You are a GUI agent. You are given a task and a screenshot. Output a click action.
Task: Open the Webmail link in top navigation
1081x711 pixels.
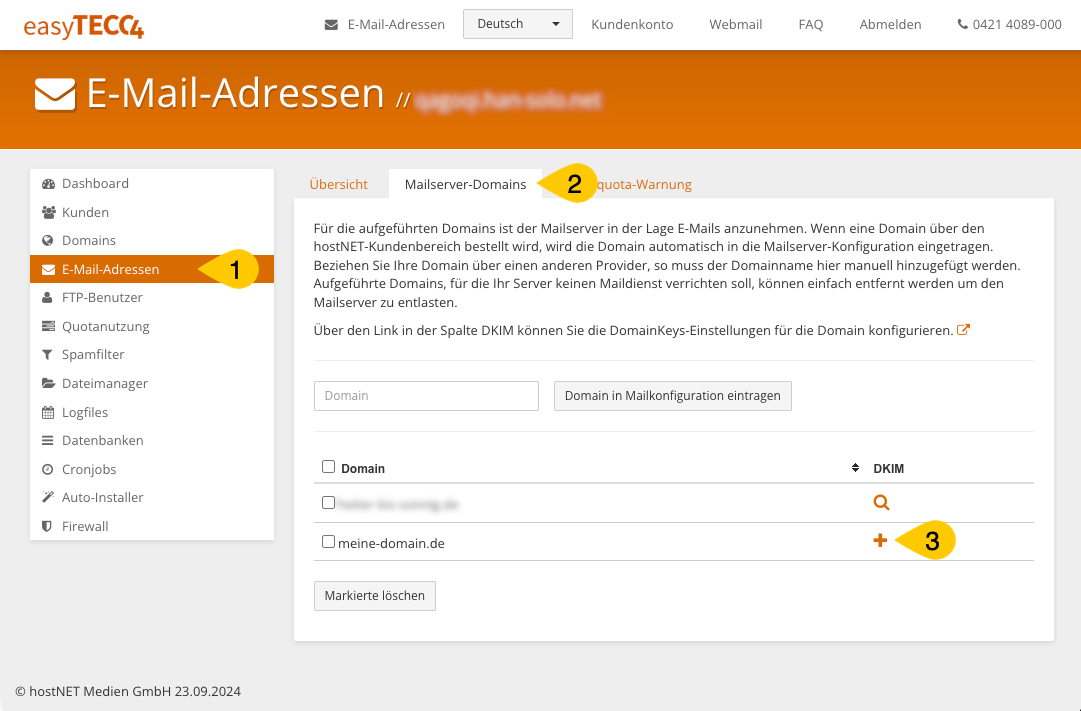click(735, 25)
